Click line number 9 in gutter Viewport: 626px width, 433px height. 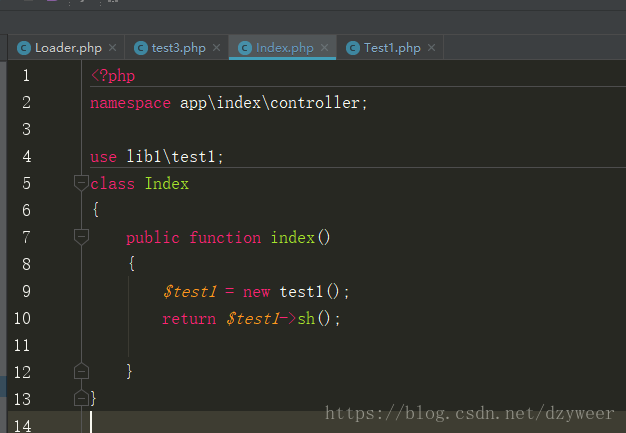pos(26,291)
